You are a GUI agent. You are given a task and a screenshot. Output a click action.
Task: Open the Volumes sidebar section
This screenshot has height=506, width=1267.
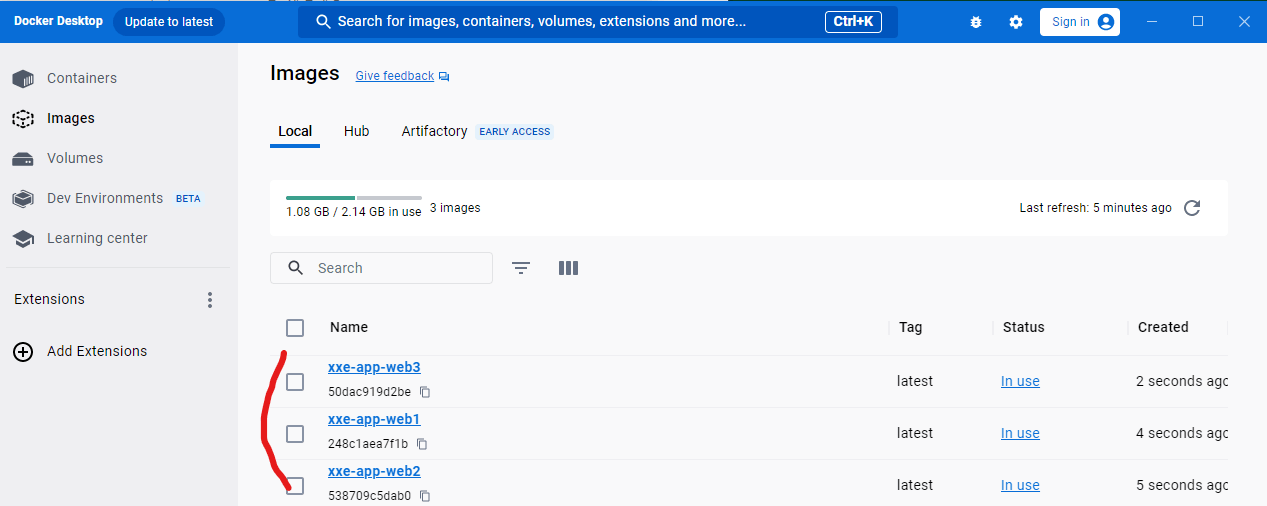(75, 158)
